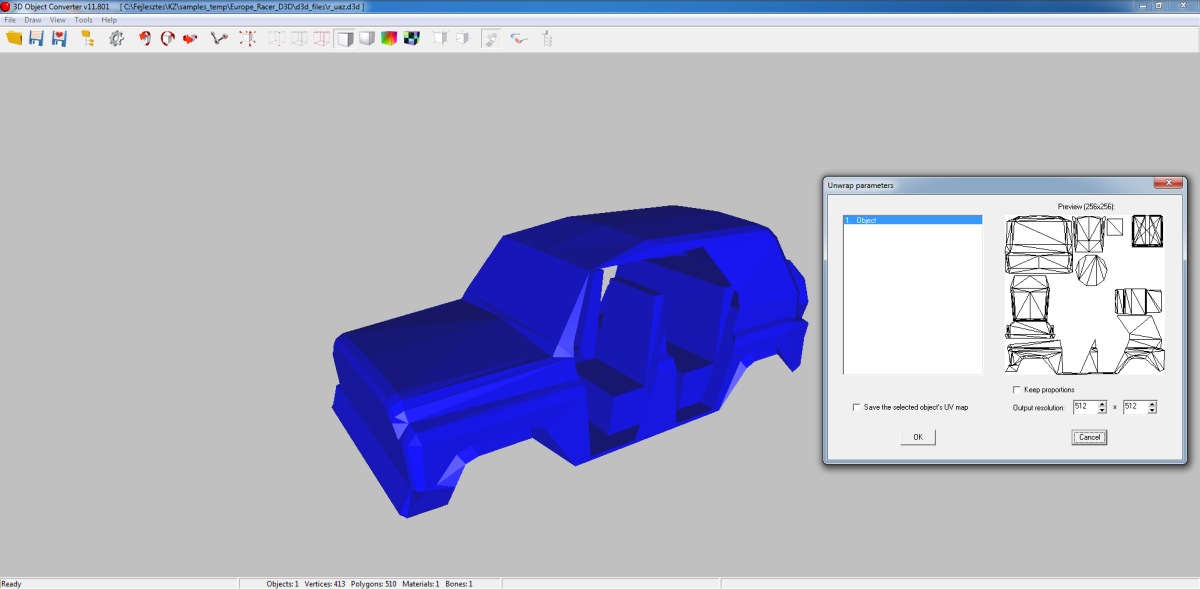1200x589 pixels.
Task: Select the Object entry in the list
Action: click(x=913, y=219)
